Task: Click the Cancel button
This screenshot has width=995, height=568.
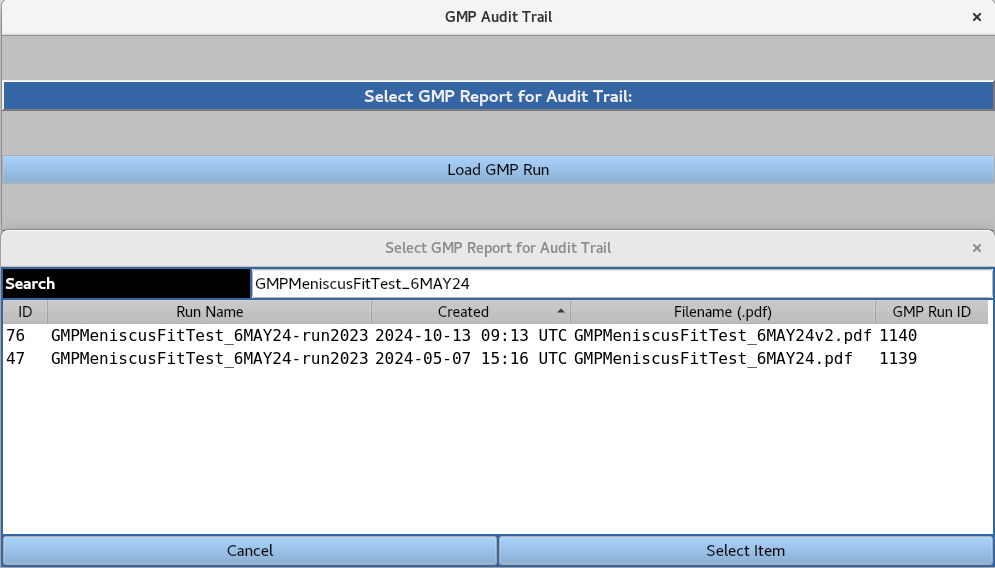Action: pyautogui.click(x=250, y=551)
